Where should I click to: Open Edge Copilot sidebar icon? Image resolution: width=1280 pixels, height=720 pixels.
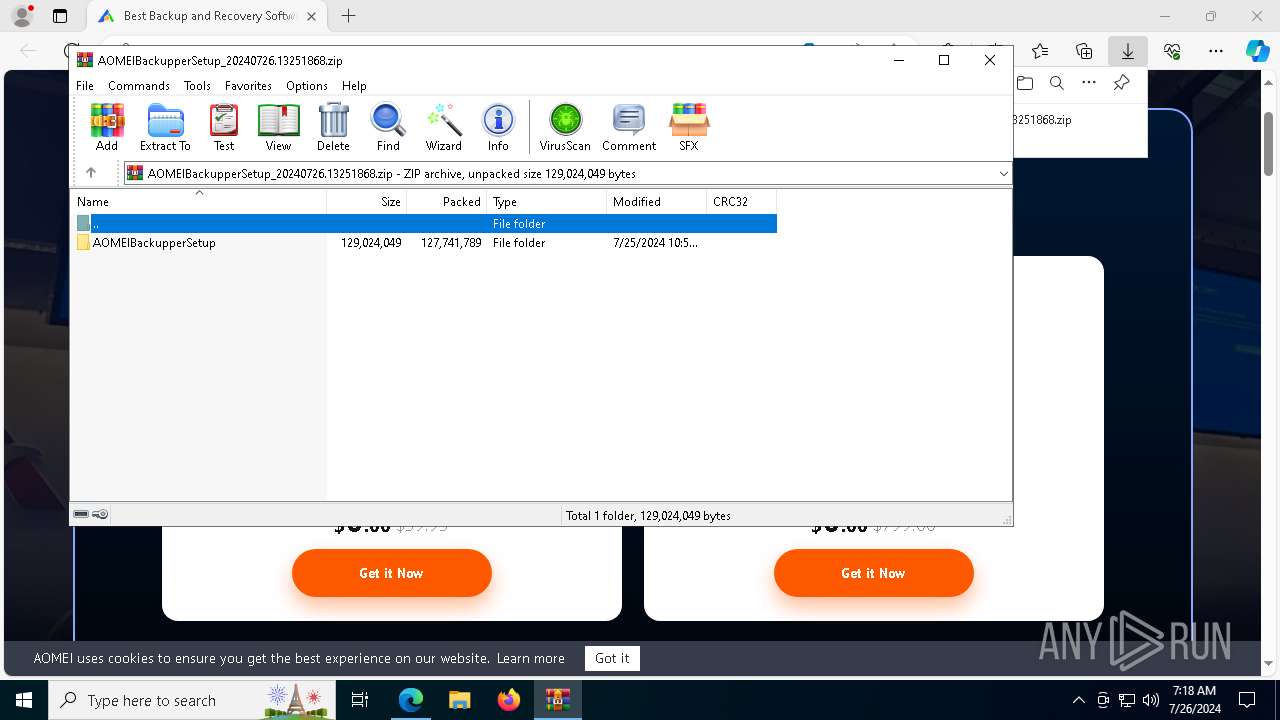(1257, 51)
